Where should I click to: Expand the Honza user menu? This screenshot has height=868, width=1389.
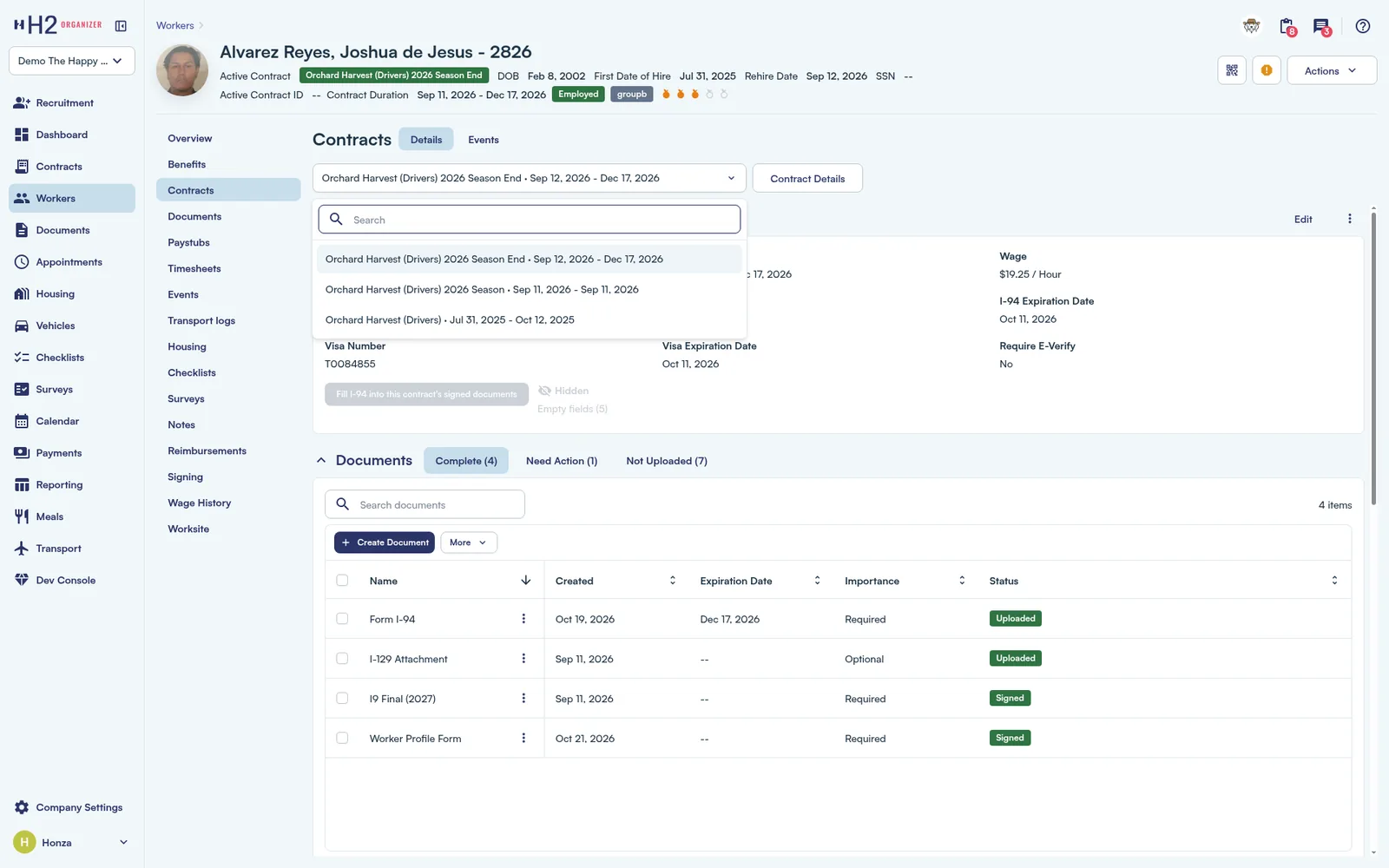[x=123, y=843]
